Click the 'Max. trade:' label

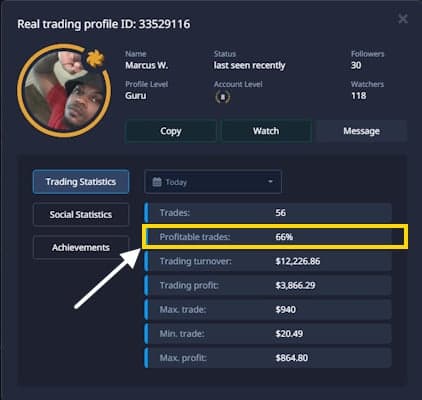tap(183, 310)
